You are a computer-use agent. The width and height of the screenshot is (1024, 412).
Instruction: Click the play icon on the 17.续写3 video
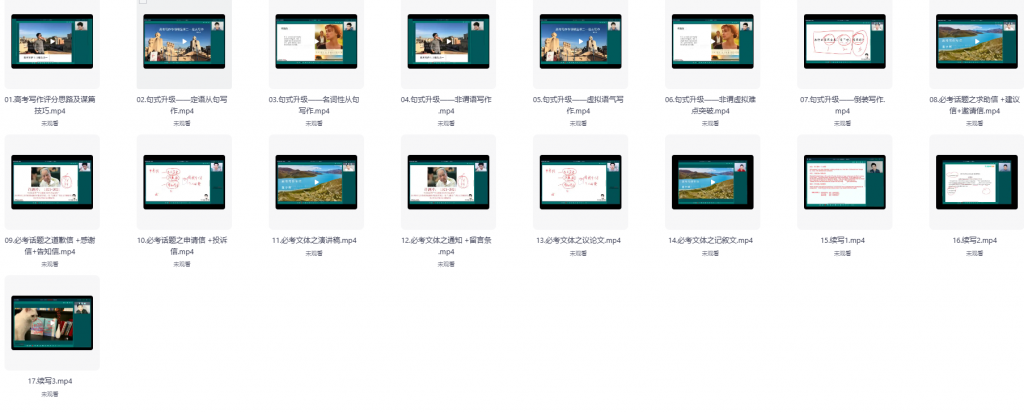50,322
